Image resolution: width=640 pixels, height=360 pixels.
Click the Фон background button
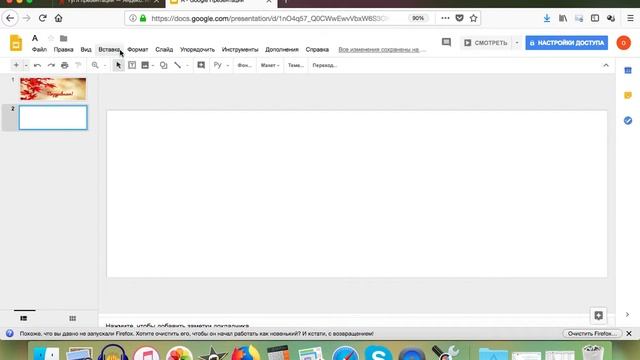(x=244, y=65)
